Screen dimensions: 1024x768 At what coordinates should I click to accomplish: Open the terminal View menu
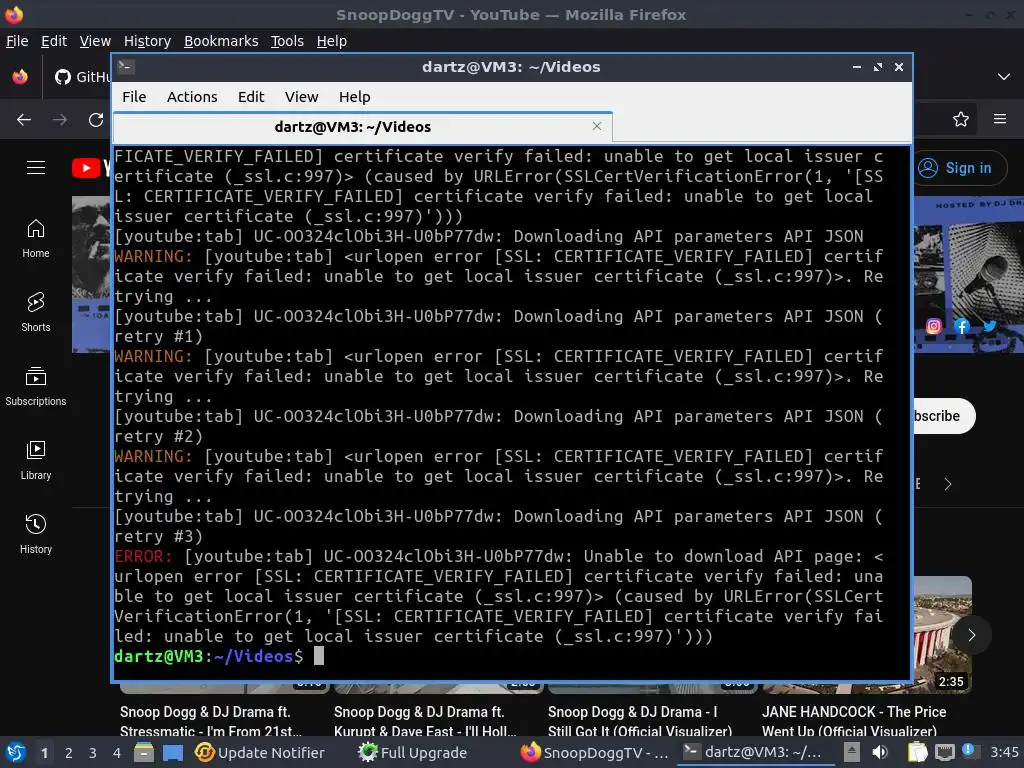tap(301, 97)
